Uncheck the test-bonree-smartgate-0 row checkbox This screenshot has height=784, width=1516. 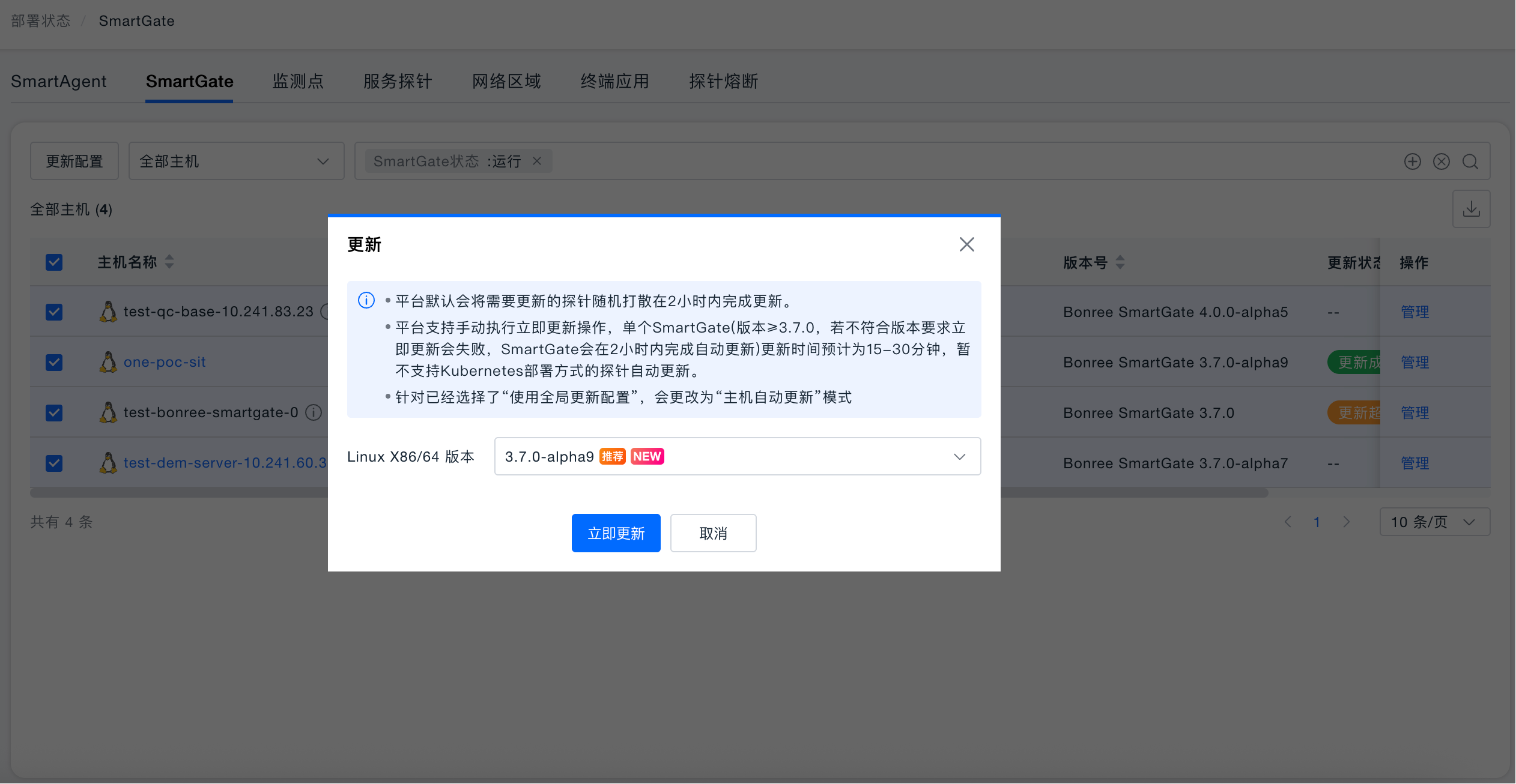click(54, 412)
